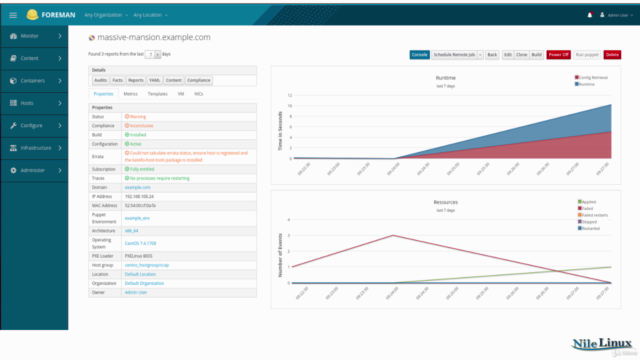Expand the Hosts menu chevron
This screenshot has width=640, height=360.
pos(60,103)
